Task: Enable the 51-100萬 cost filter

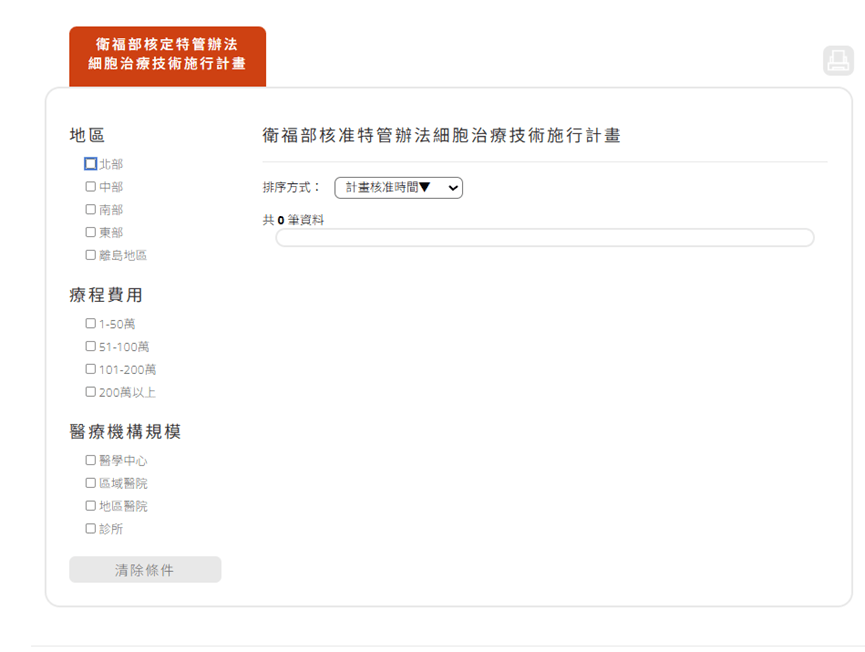Action: (x=90, y=346)
